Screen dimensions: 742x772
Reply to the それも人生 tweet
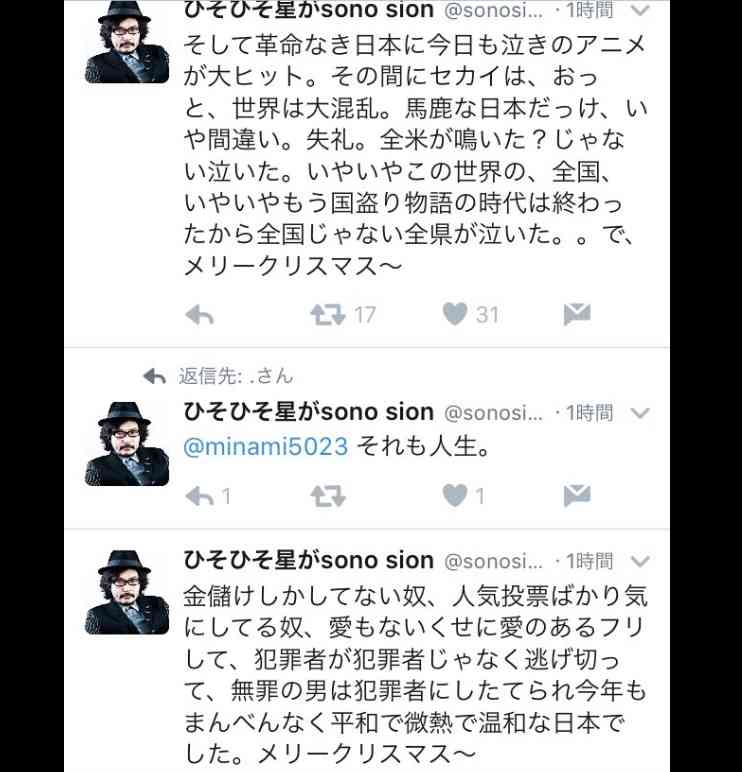coord(199,496)
